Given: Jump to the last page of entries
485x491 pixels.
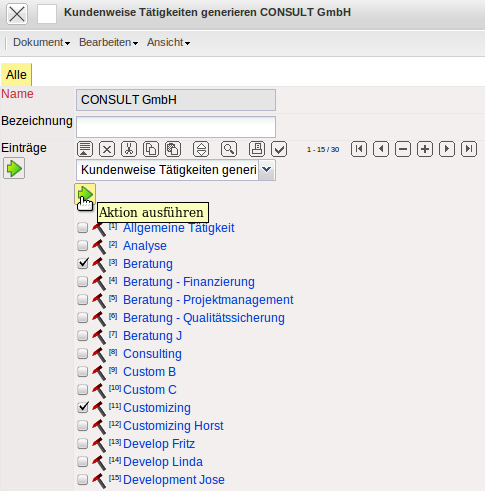Looking at the screenshot, I should tap(469, 149).
